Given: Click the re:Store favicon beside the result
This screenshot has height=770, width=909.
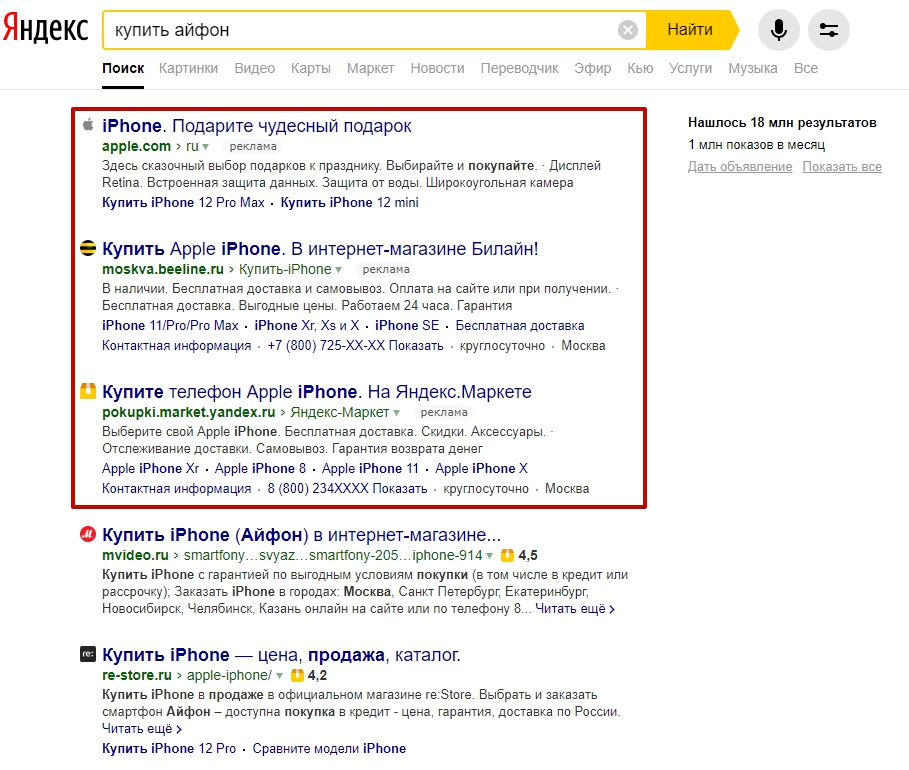Looking at the screenshot, I should [x=88, y=654].
